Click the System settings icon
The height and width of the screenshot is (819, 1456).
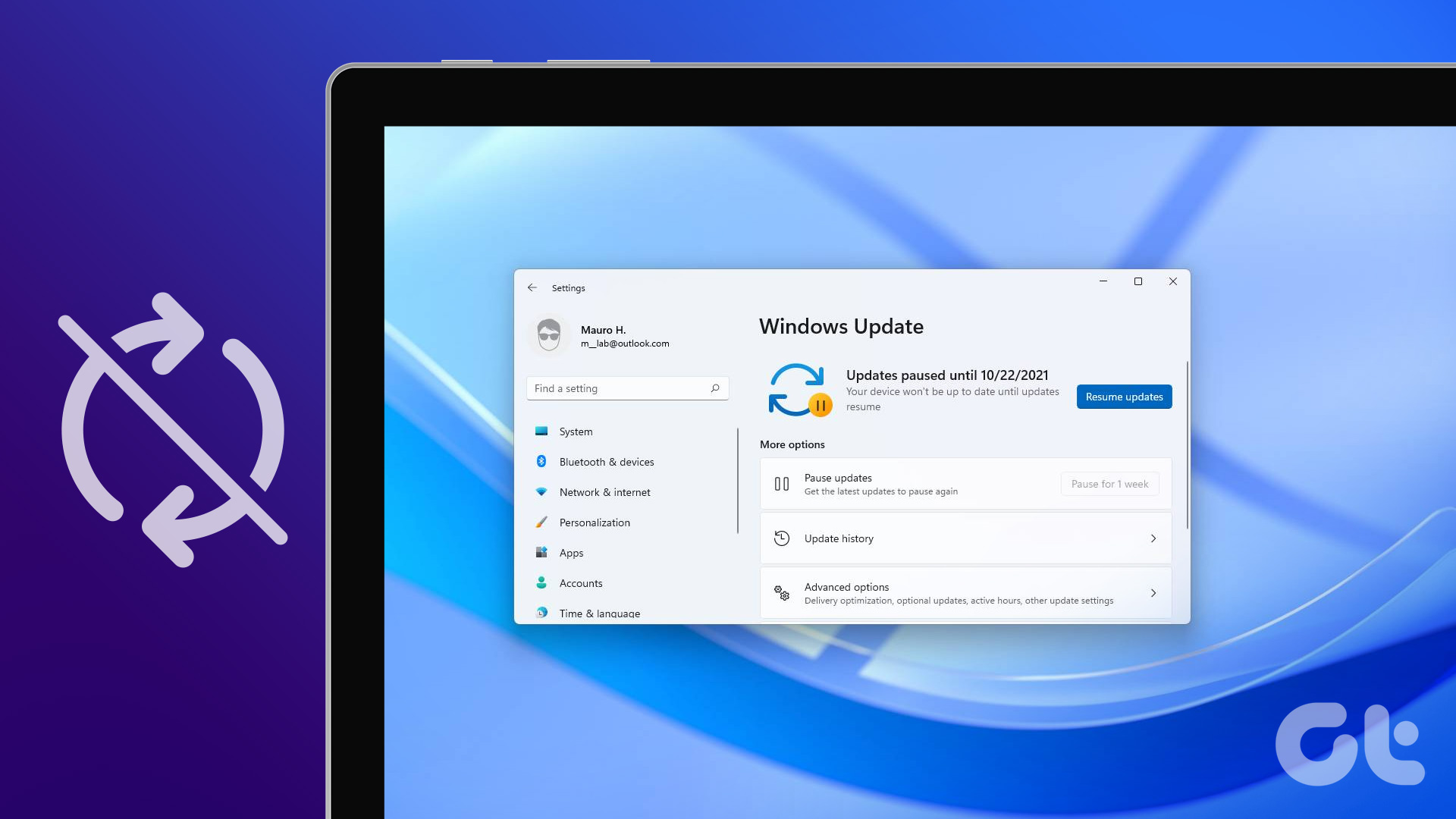(541, 431)
